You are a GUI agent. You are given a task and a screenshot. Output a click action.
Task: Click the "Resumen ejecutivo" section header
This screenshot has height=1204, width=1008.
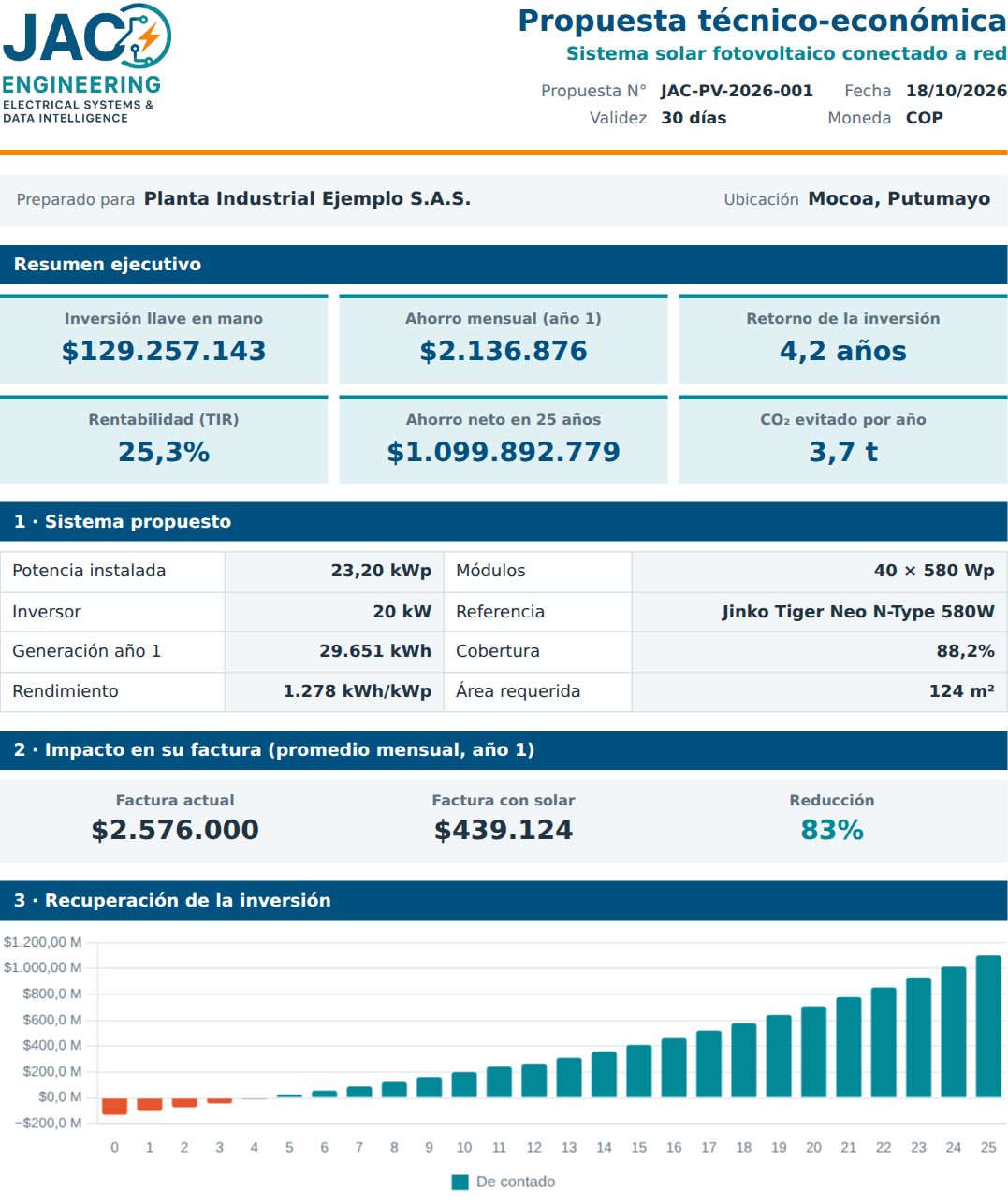pos(504,265)
